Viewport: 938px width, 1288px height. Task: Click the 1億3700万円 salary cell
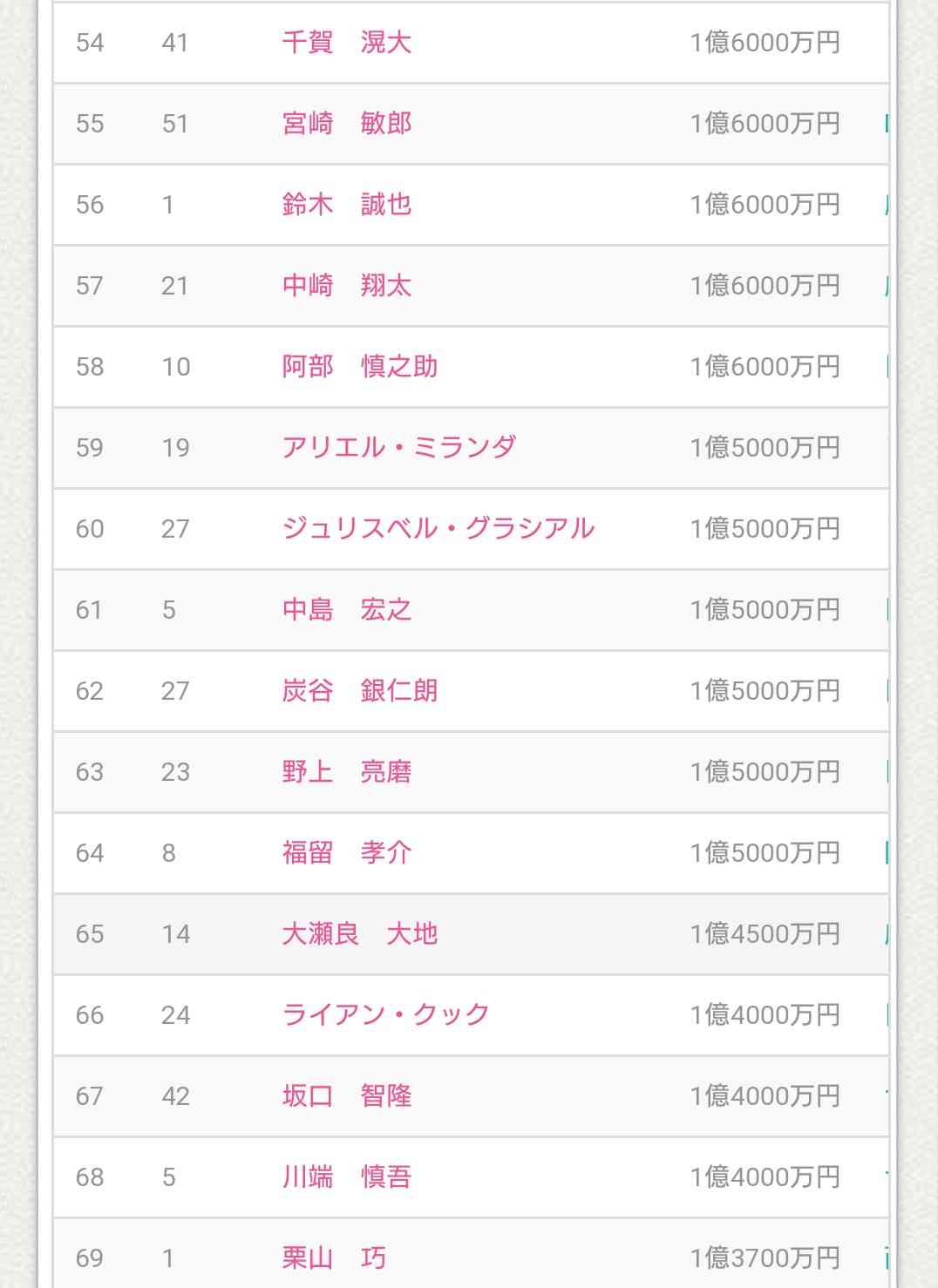coord(765,1258)
